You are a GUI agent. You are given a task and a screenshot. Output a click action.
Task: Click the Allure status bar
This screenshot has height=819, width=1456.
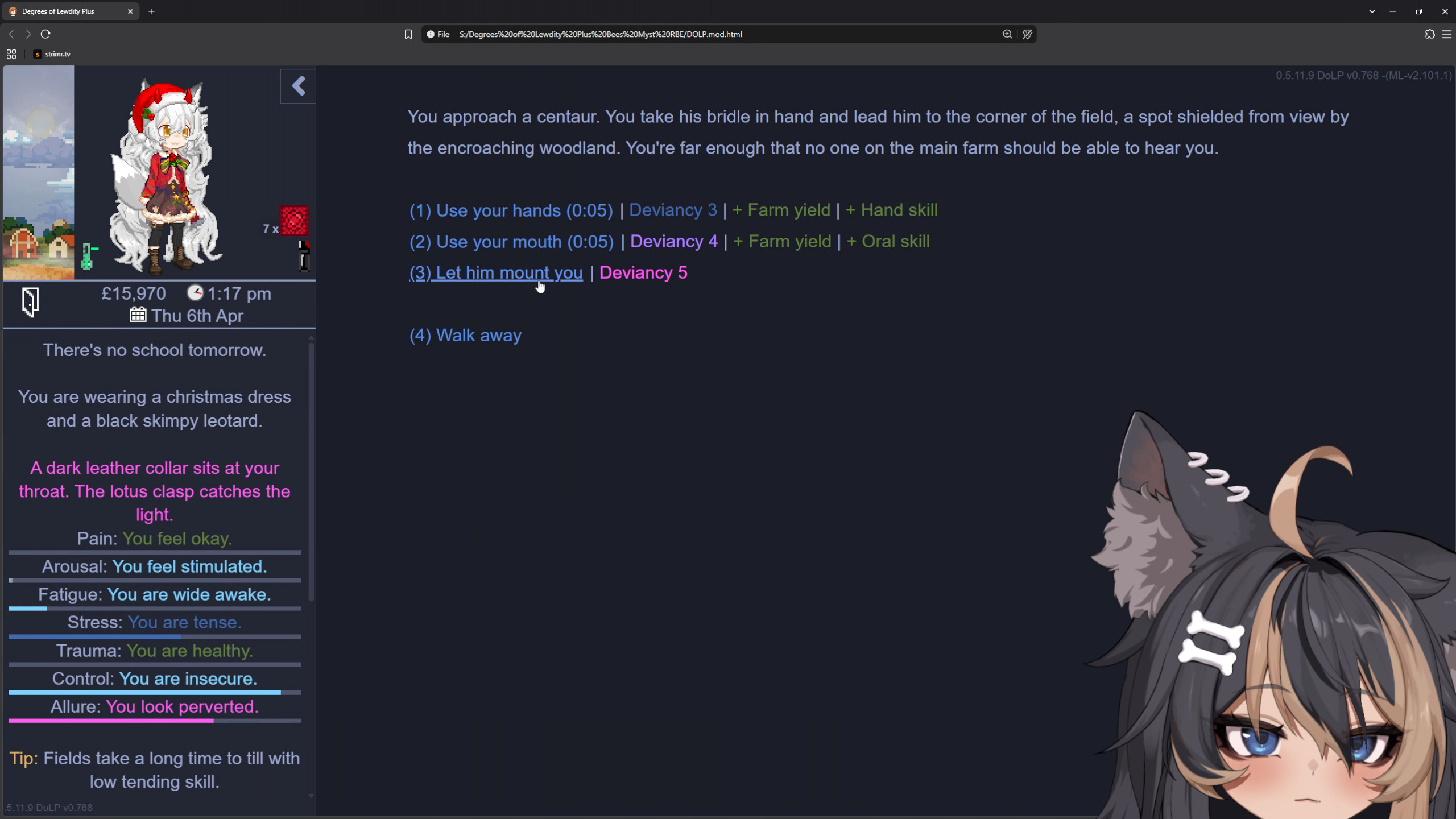[155, 721]
